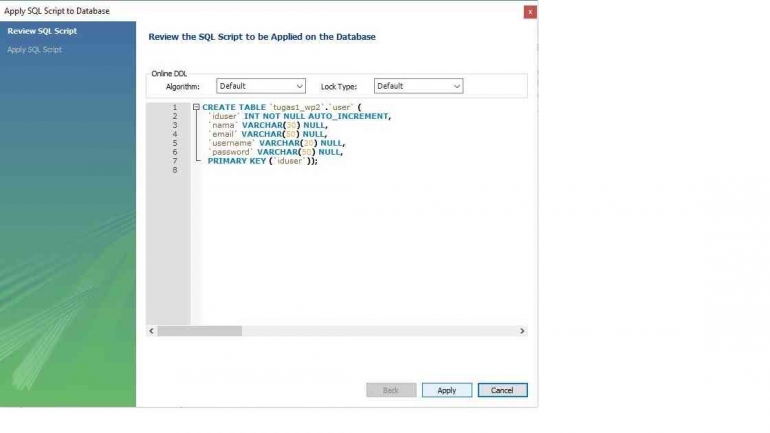Click the Apply button
The width and height of the screenshot is (770, 433).
pos(446,390)
